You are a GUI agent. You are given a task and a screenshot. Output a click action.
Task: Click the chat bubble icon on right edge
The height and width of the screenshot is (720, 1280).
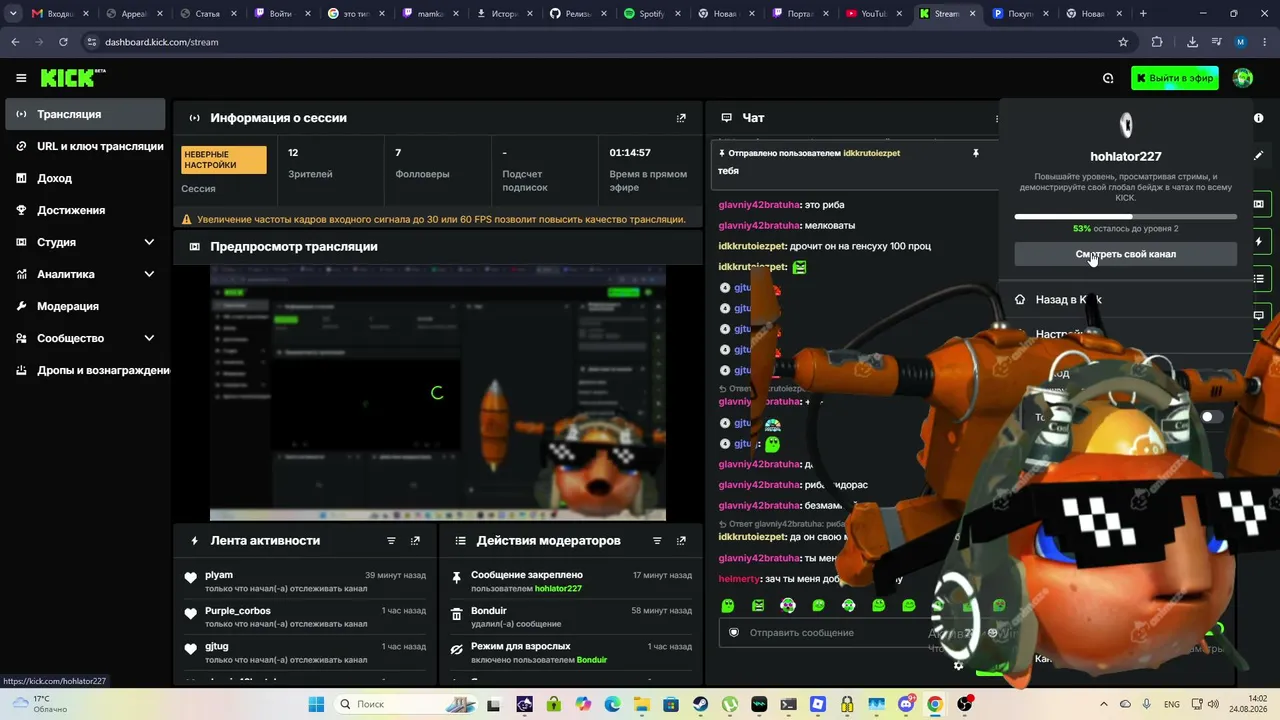pos(1258,316)
